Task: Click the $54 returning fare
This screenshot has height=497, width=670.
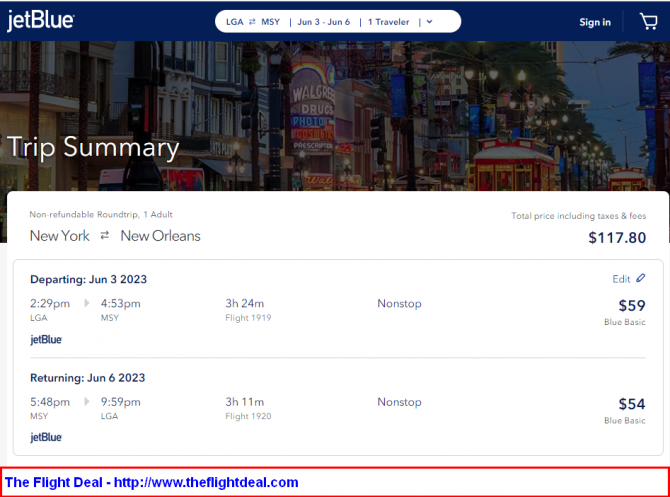Action: pos(632,404)
